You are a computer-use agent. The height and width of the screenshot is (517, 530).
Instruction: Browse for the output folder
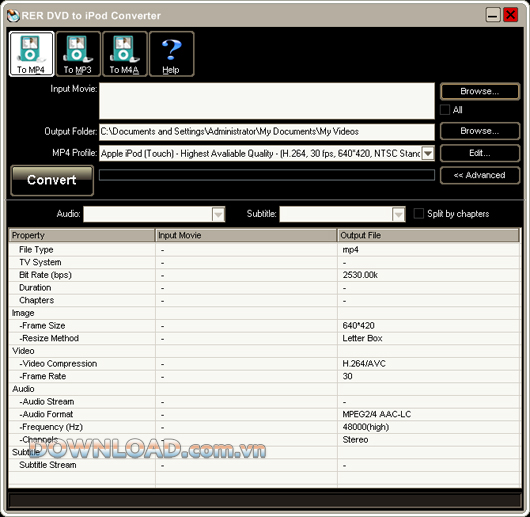(x=480, y=131)
